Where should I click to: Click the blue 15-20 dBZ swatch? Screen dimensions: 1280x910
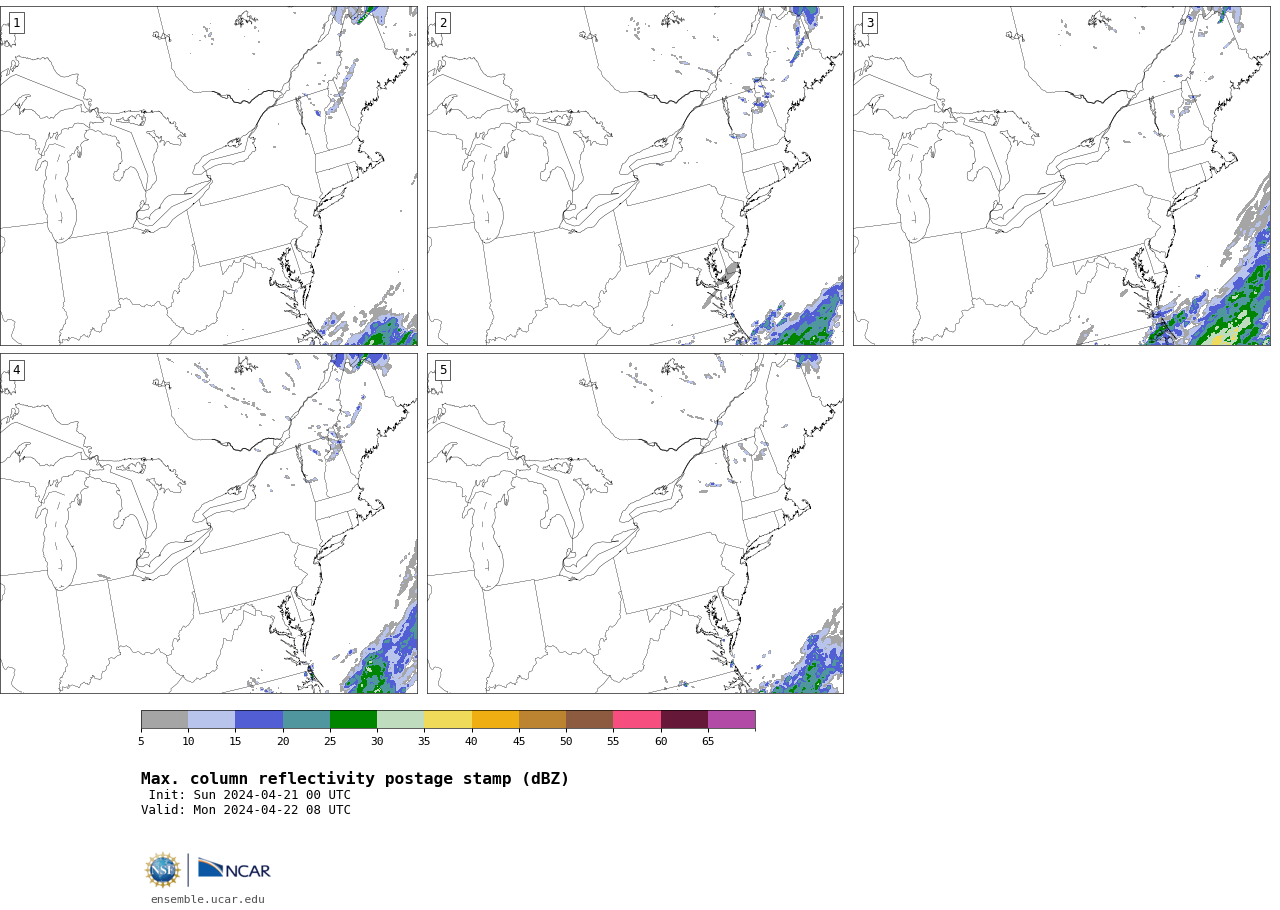pyautogui.click(x=259, y=720)
